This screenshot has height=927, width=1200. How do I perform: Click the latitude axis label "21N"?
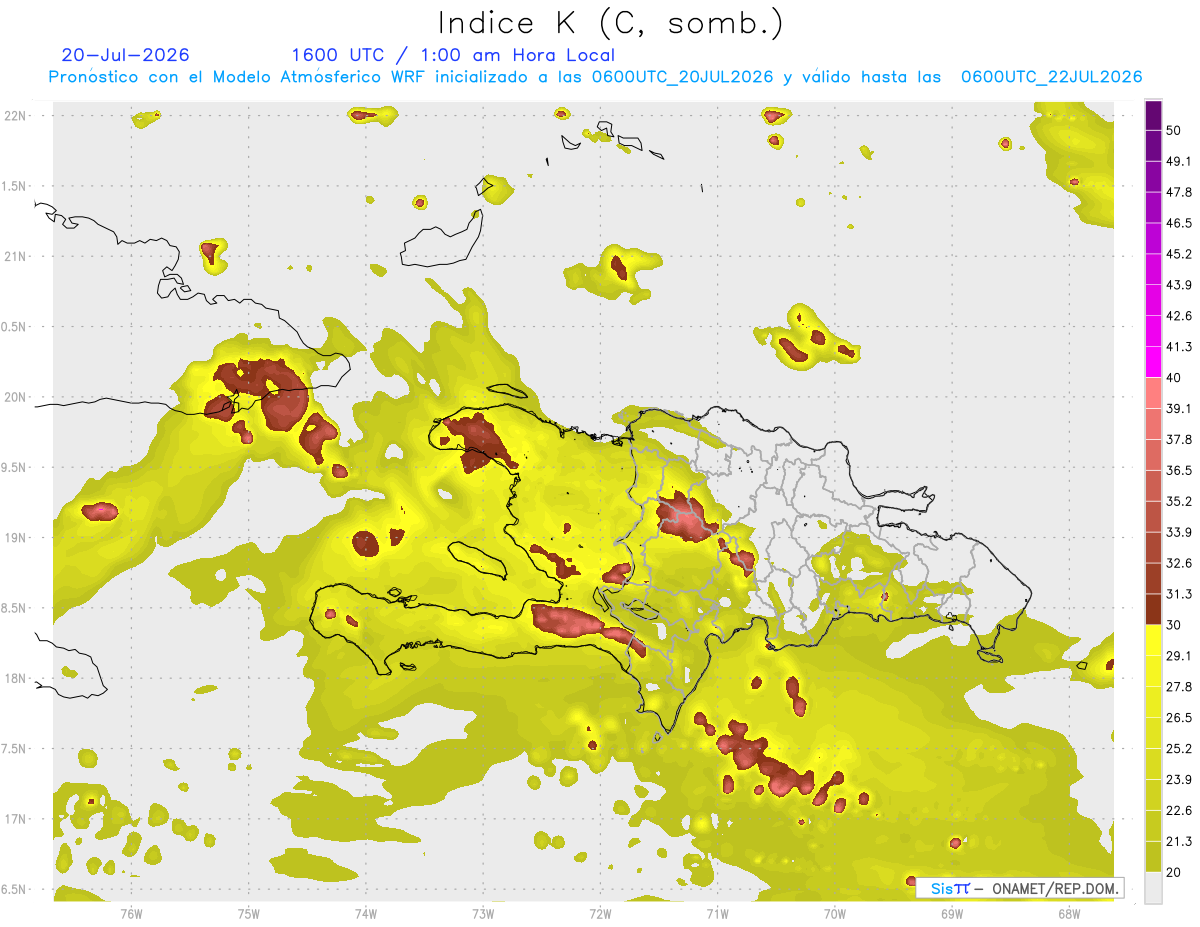point(14,256)
